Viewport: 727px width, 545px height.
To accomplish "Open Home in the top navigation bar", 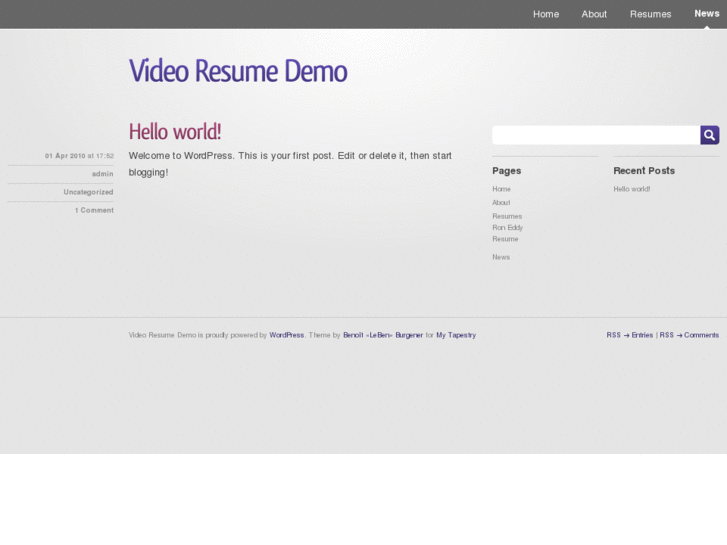I will [x=546, y=14].
